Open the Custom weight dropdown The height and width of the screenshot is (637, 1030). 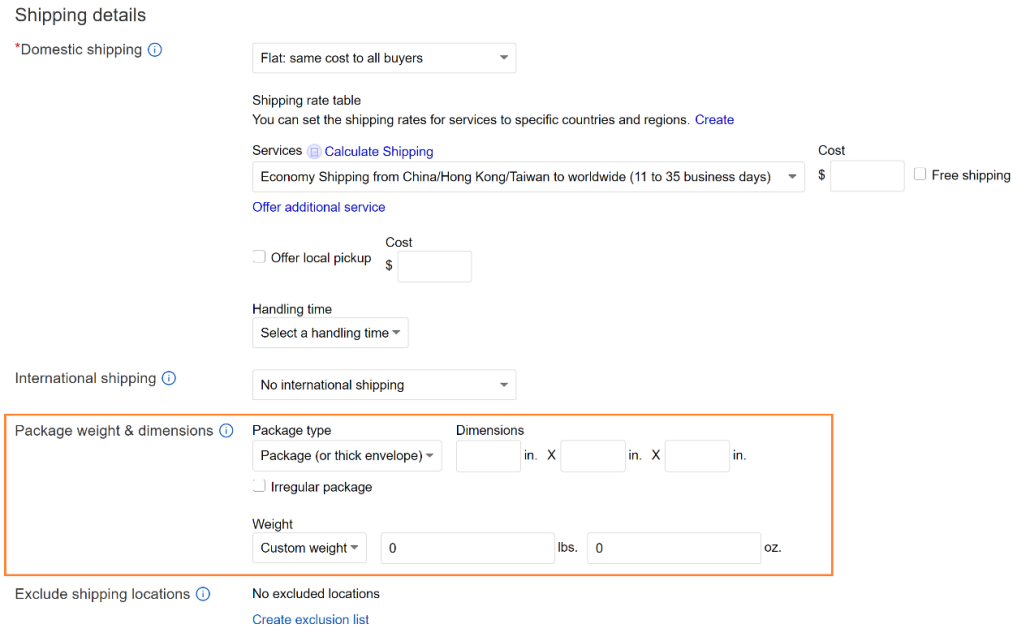(x=309, y=548)
